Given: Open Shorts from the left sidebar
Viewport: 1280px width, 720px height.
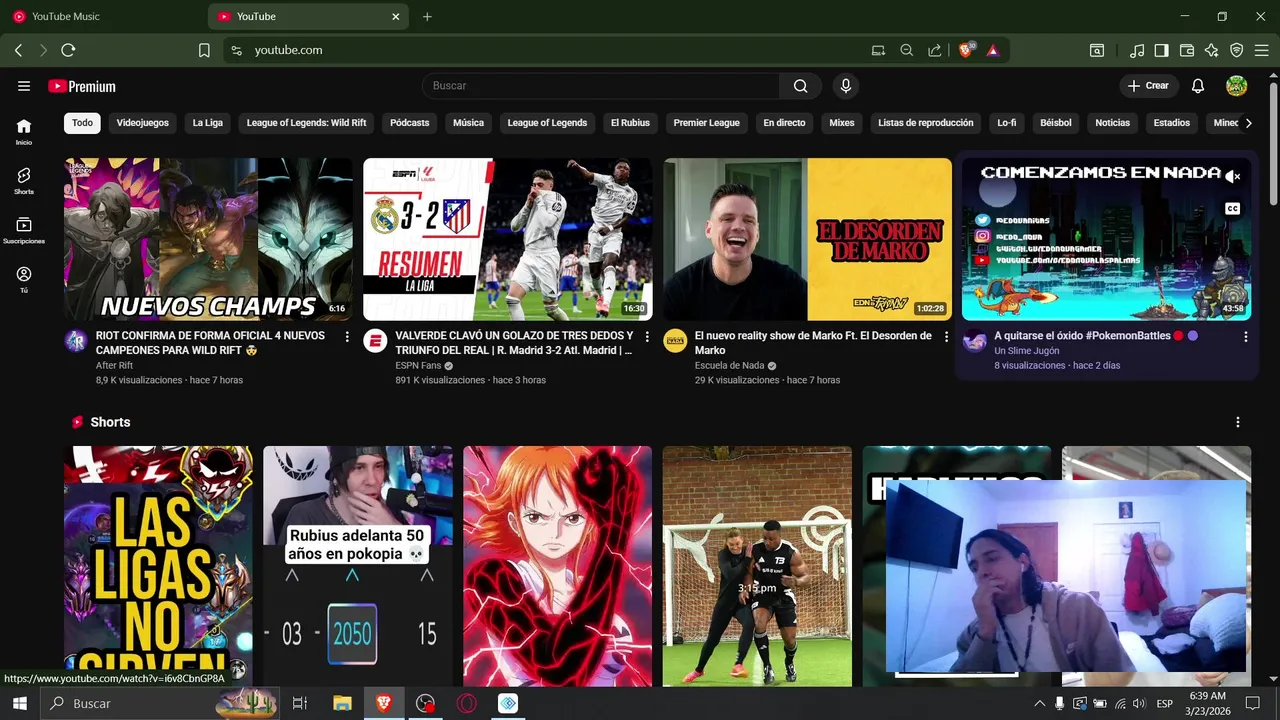Looking at the screenshot, I should (x=24, y=180).
